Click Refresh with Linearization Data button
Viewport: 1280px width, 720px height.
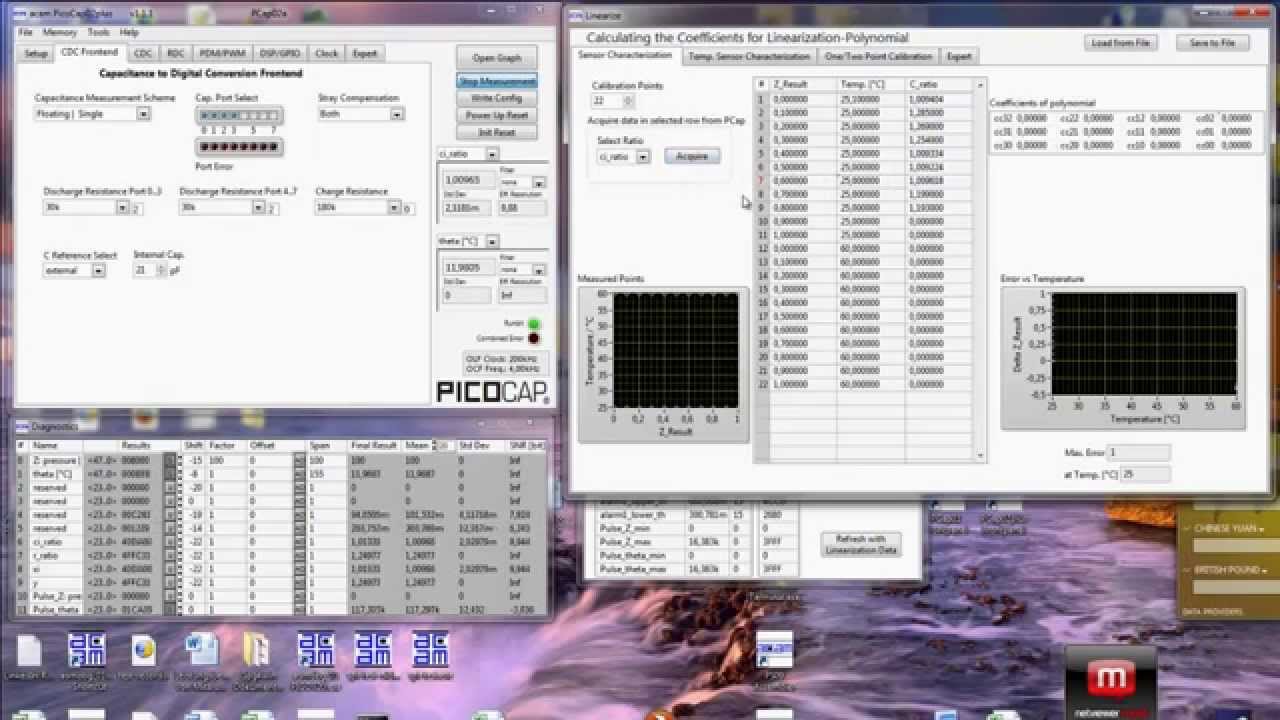pos(861,544)
